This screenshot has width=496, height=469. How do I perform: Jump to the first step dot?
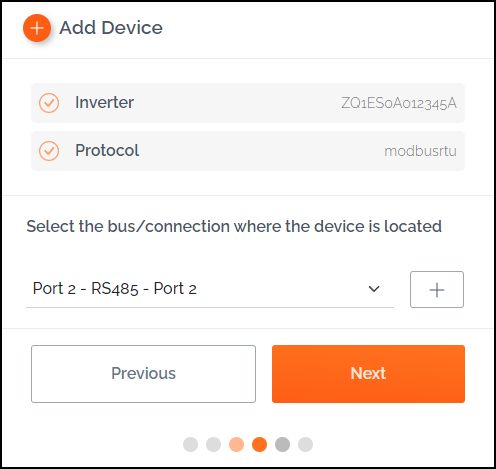click(x=191, y=444)
